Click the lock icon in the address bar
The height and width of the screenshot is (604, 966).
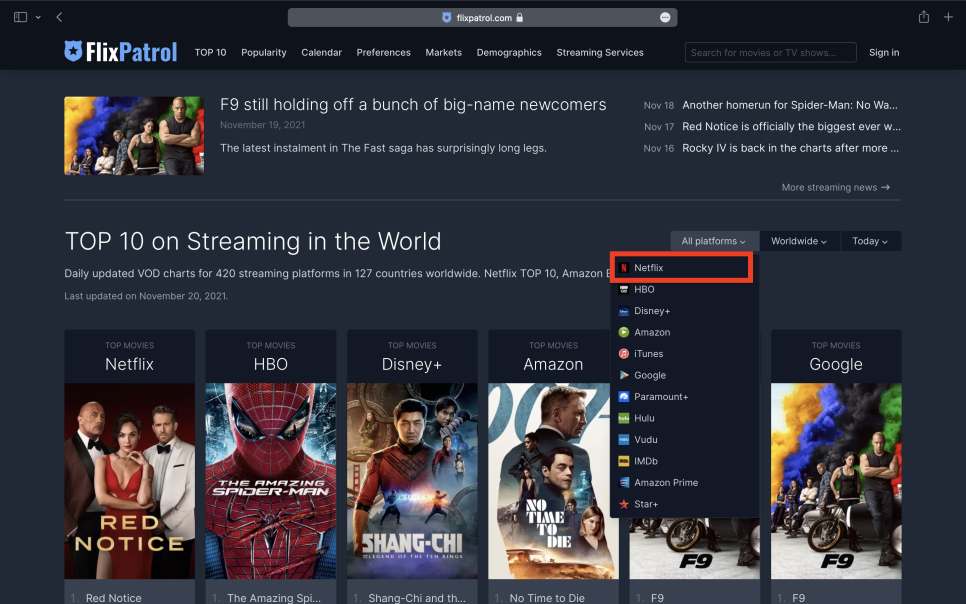point(519,17)
